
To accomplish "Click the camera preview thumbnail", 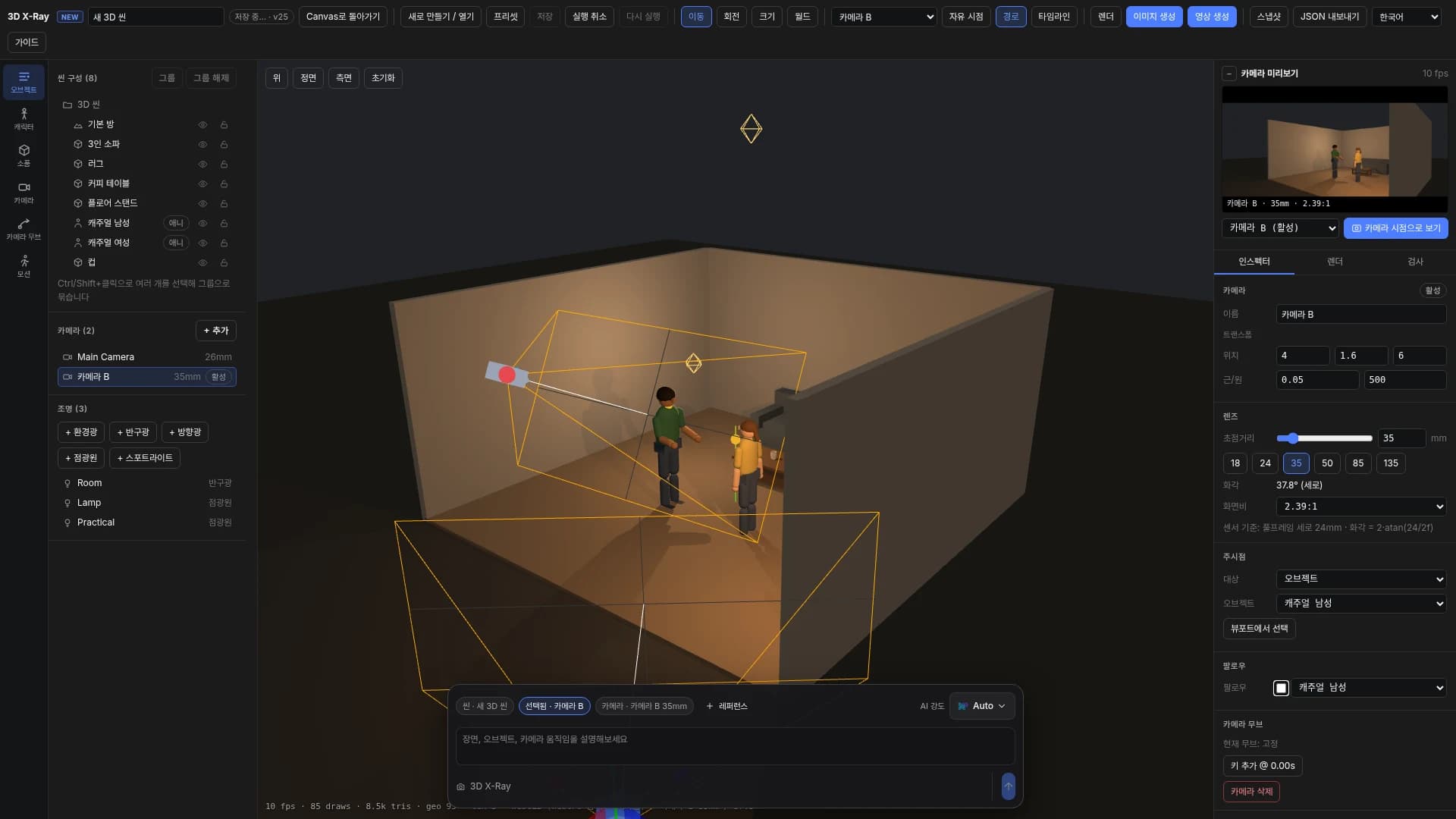I will coord(1335,150).
